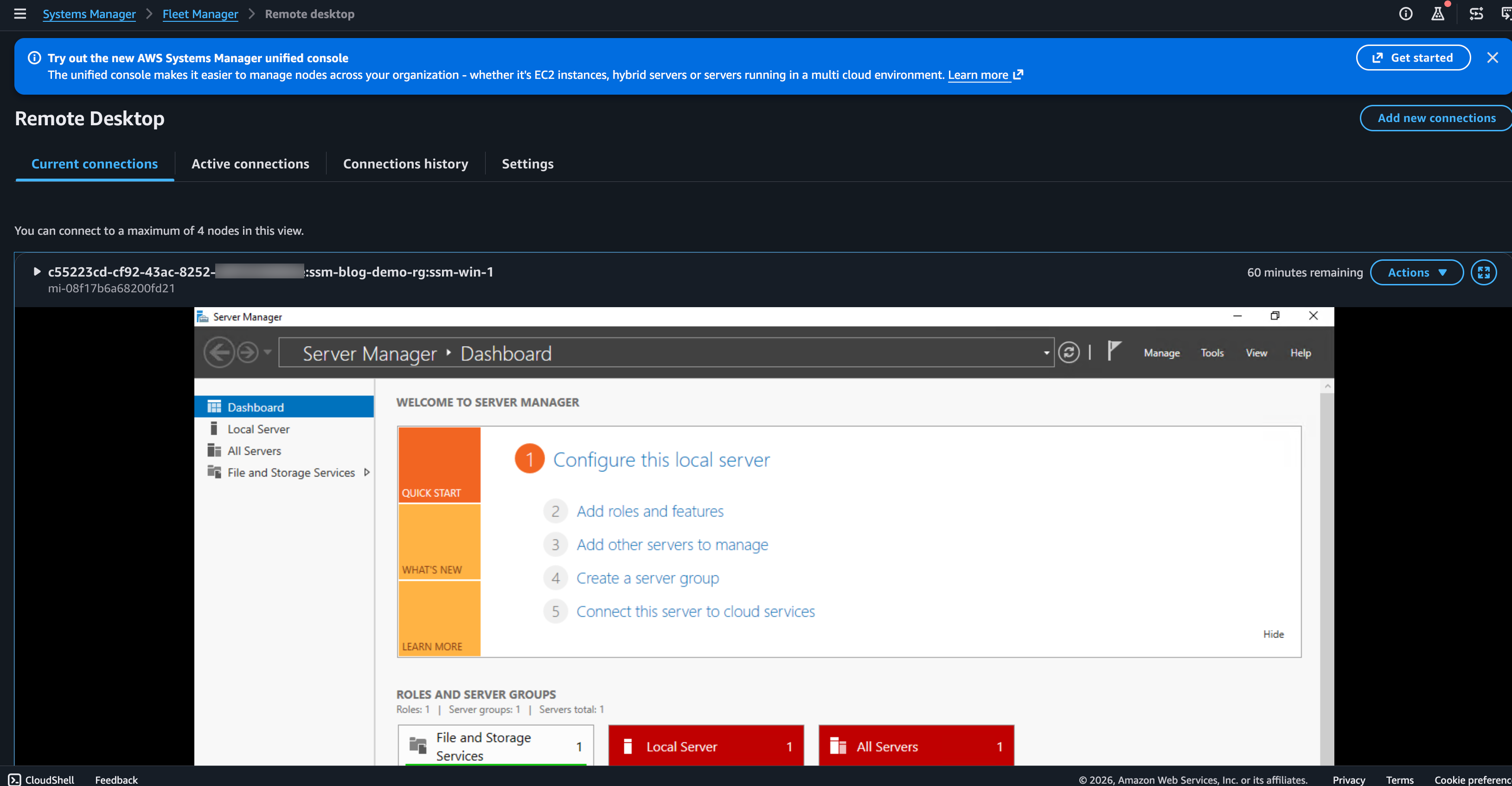Restore down the Server Manager window

coord(1275,316)
